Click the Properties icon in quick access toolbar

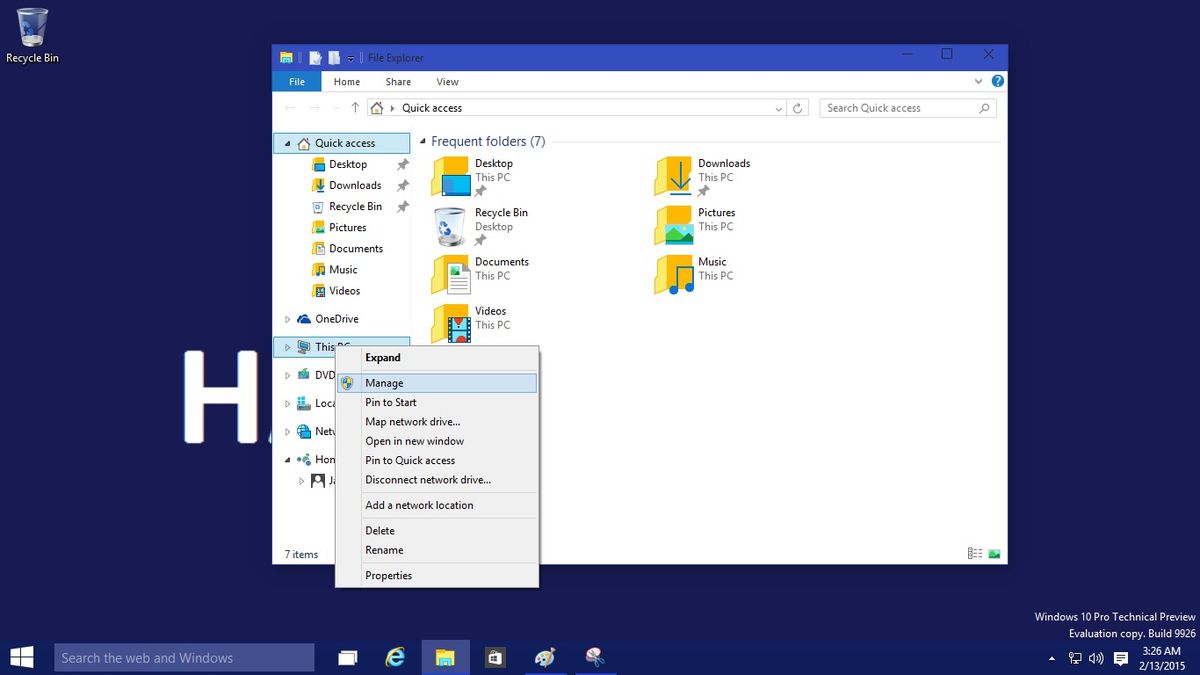(x=315, y=58)
